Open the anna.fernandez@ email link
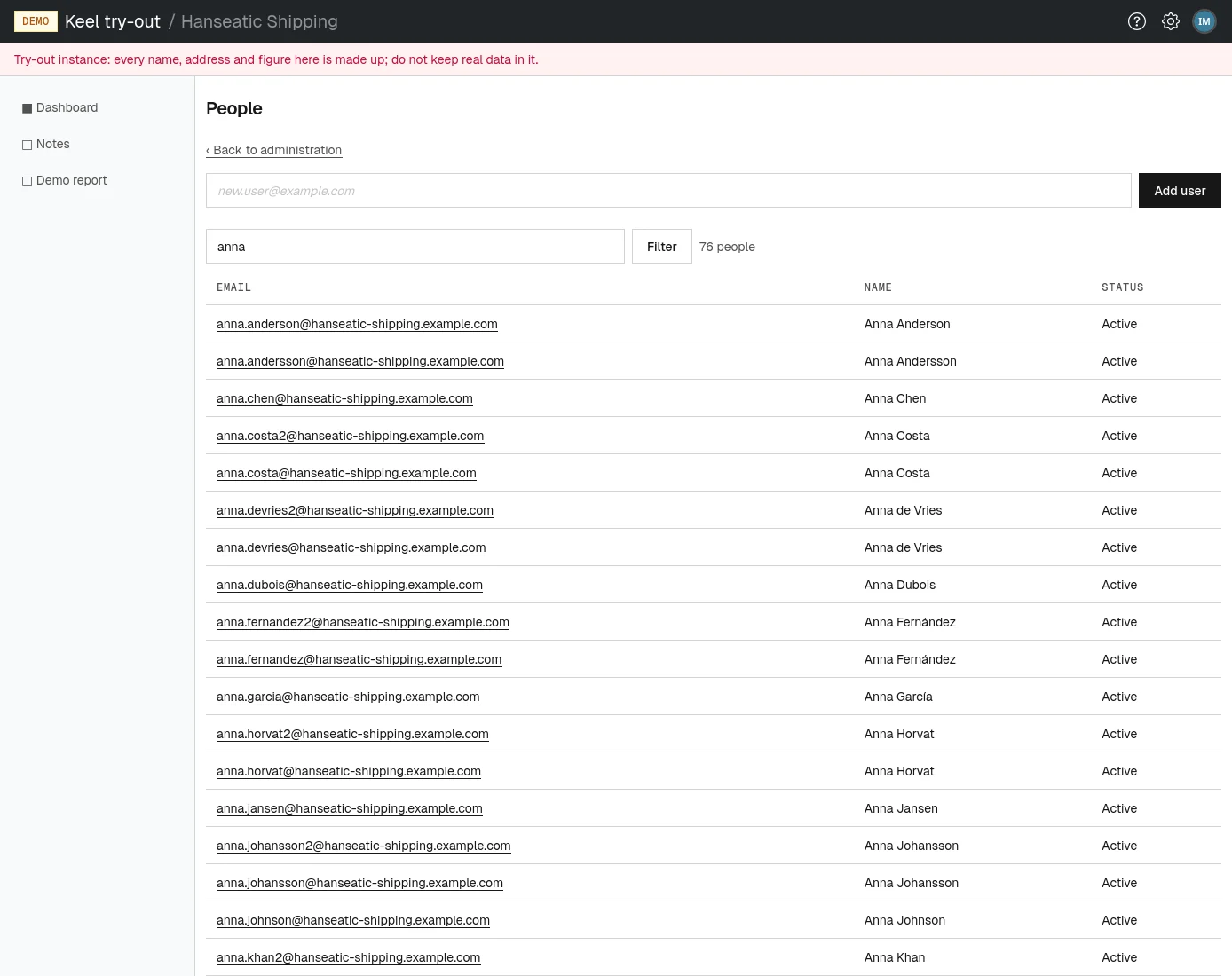 pyautogui.click(x=359, y=659)
